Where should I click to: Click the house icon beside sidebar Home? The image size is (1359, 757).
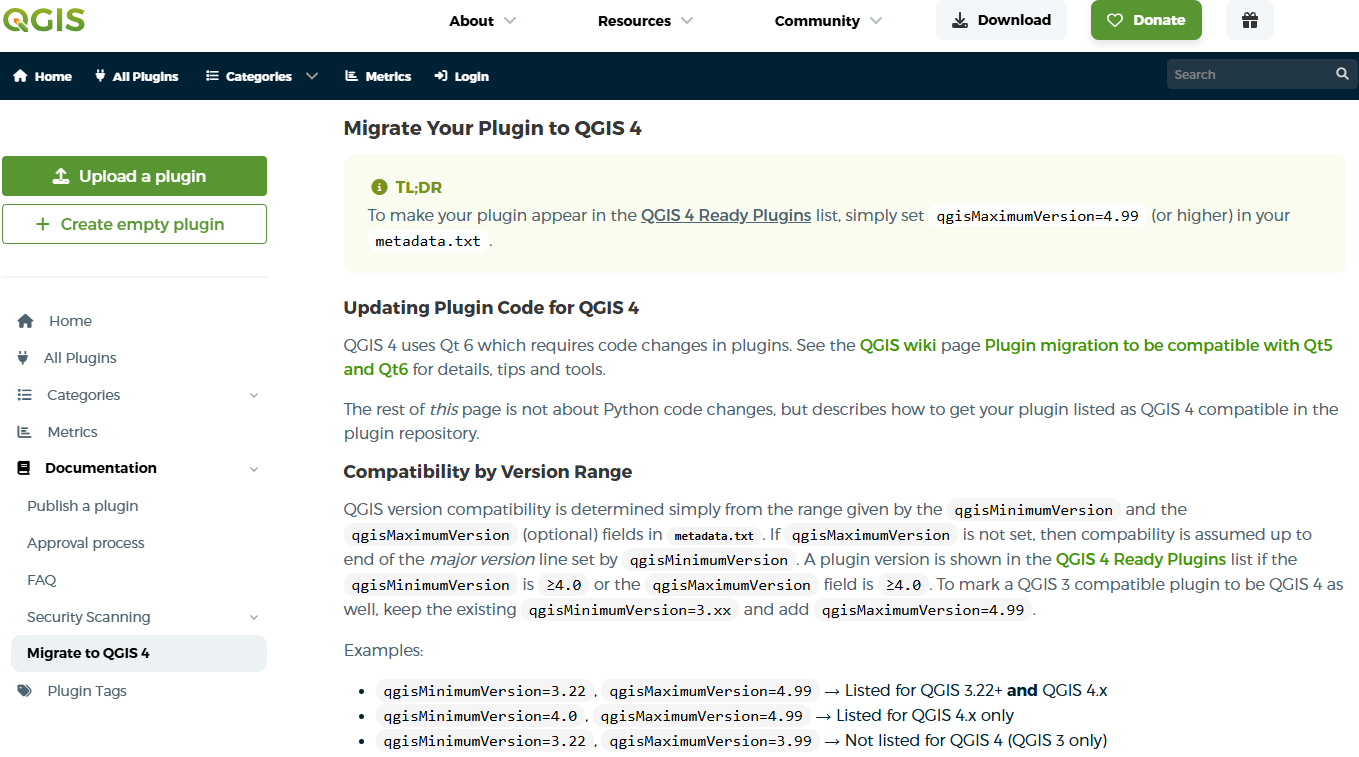pyautogui.click(x=26, y=321)
